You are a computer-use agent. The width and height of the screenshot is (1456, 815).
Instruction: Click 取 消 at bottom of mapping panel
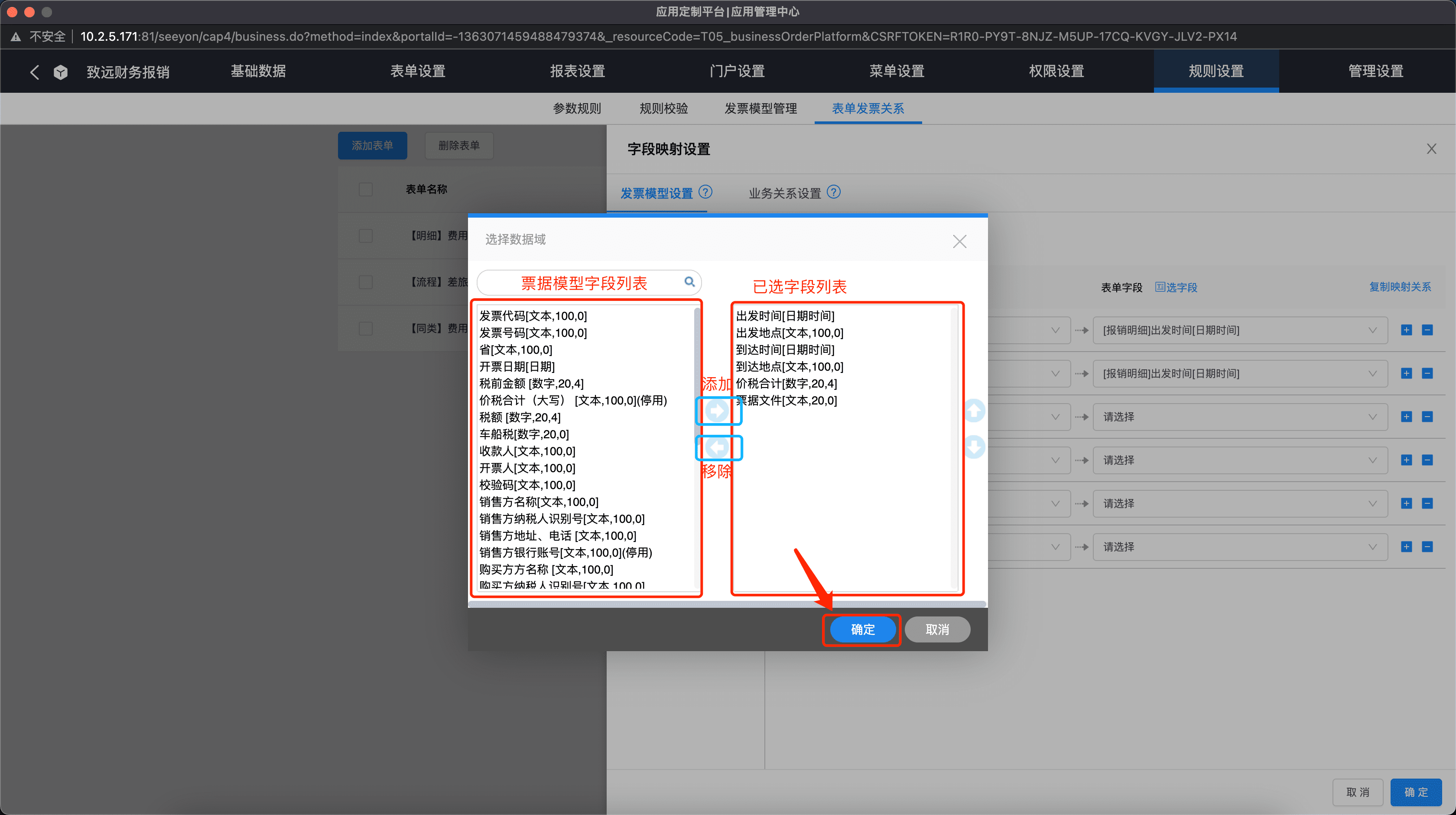[1358, 792]
